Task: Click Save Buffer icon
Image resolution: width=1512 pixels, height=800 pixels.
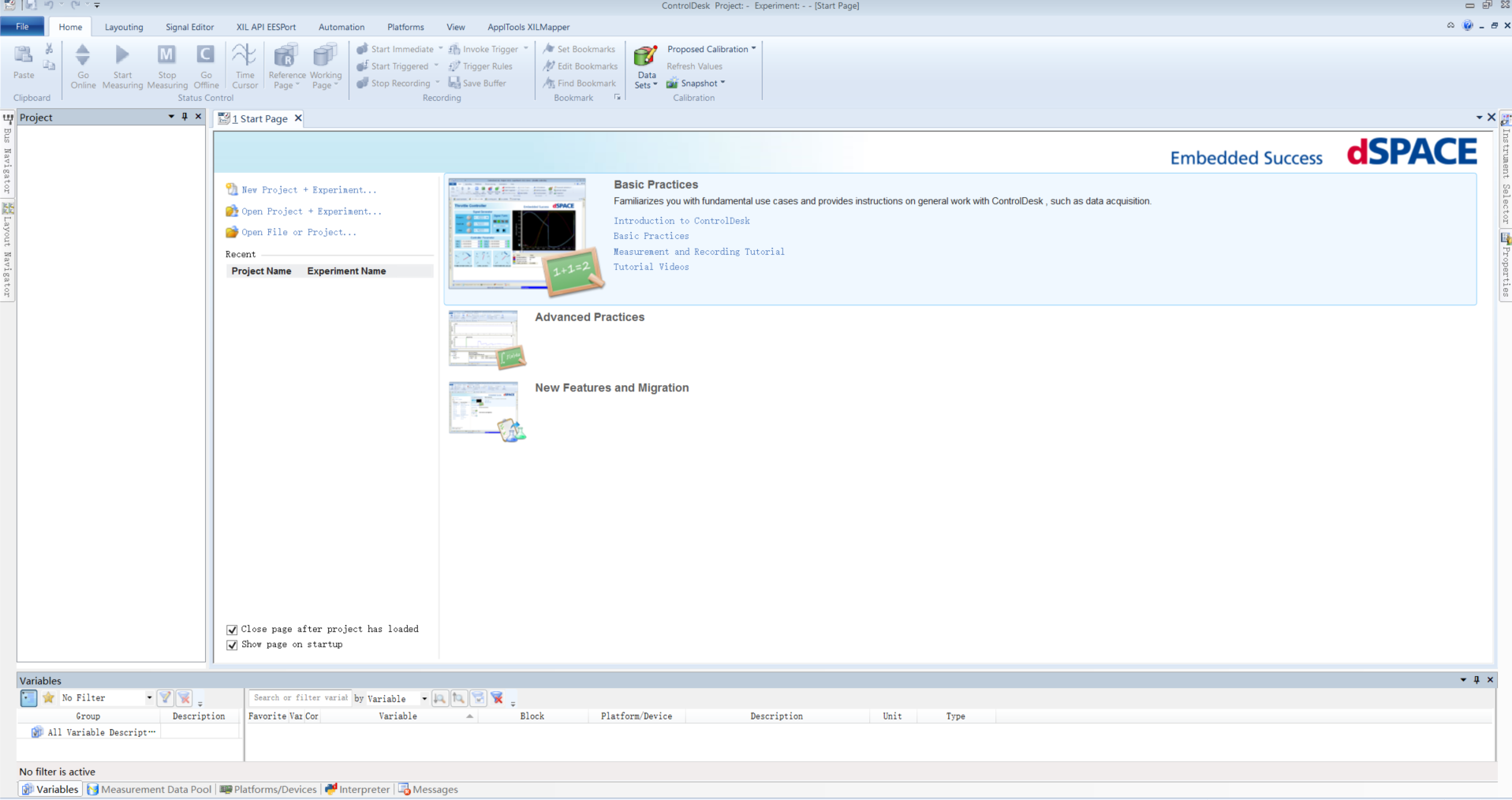Action: point(454,83)
